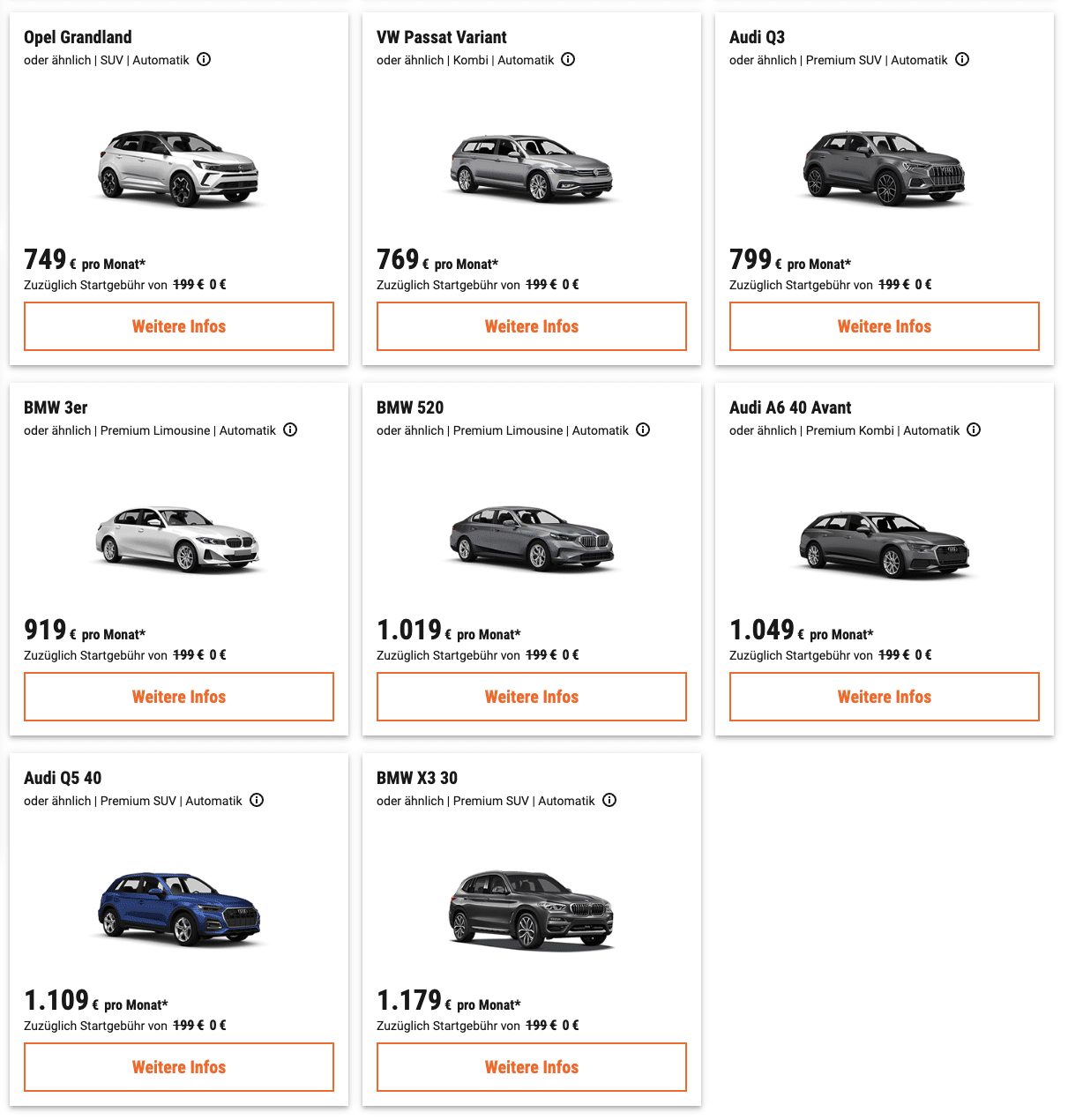Click the BMW X3 30 vehicle picture
The width and height of the screenshot is (1083, 1120).
click(x=532, y=908)
